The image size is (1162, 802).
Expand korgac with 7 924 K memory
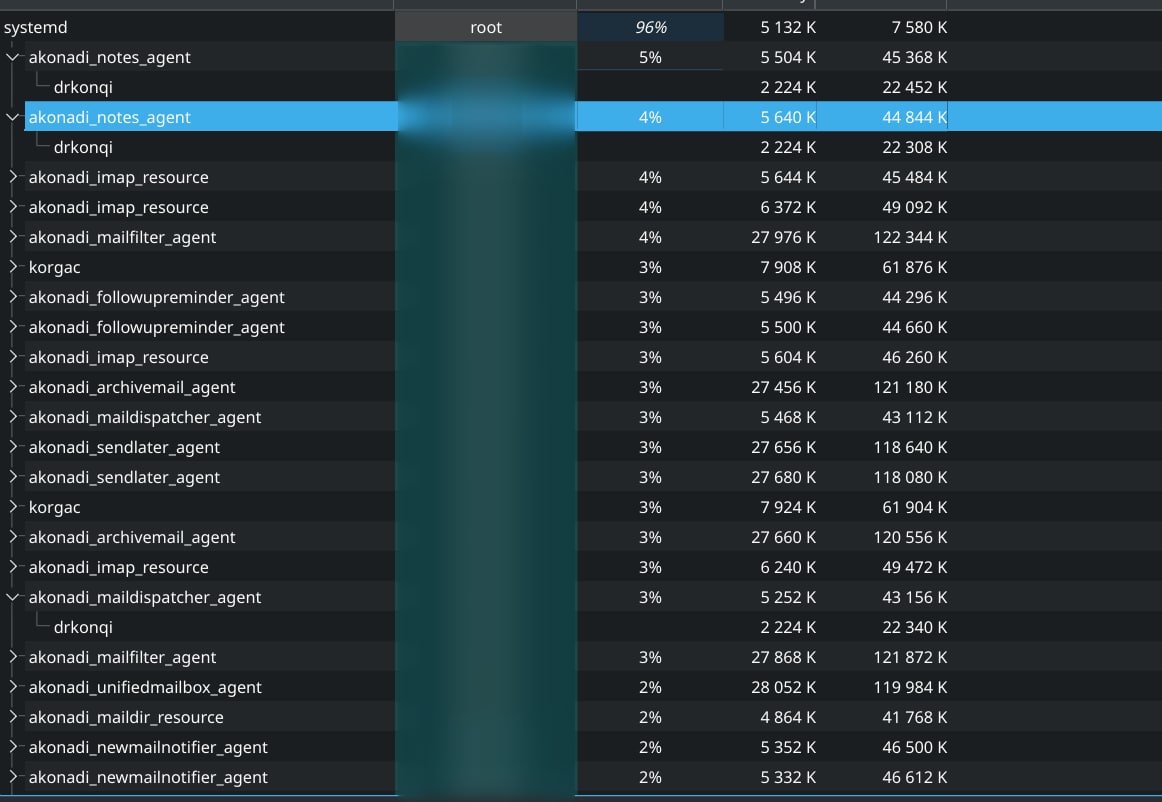[13, 507]
